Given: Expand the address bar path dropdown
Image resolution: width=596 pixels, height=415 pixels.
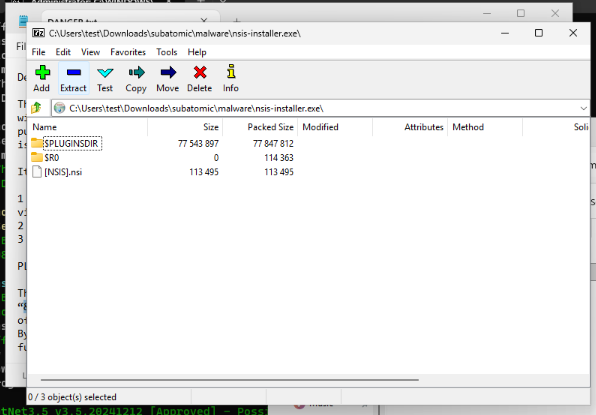Looking at the screenshot, I should tap(583, 108).
